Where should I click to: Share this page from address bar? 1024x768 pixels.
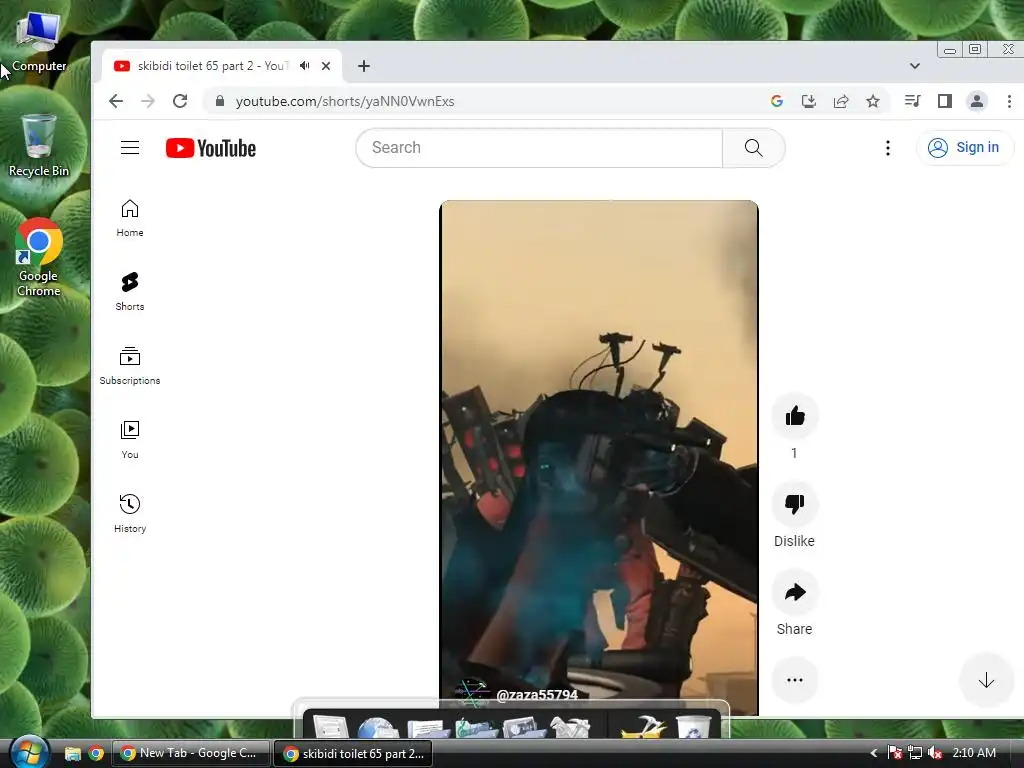point(841,101)
